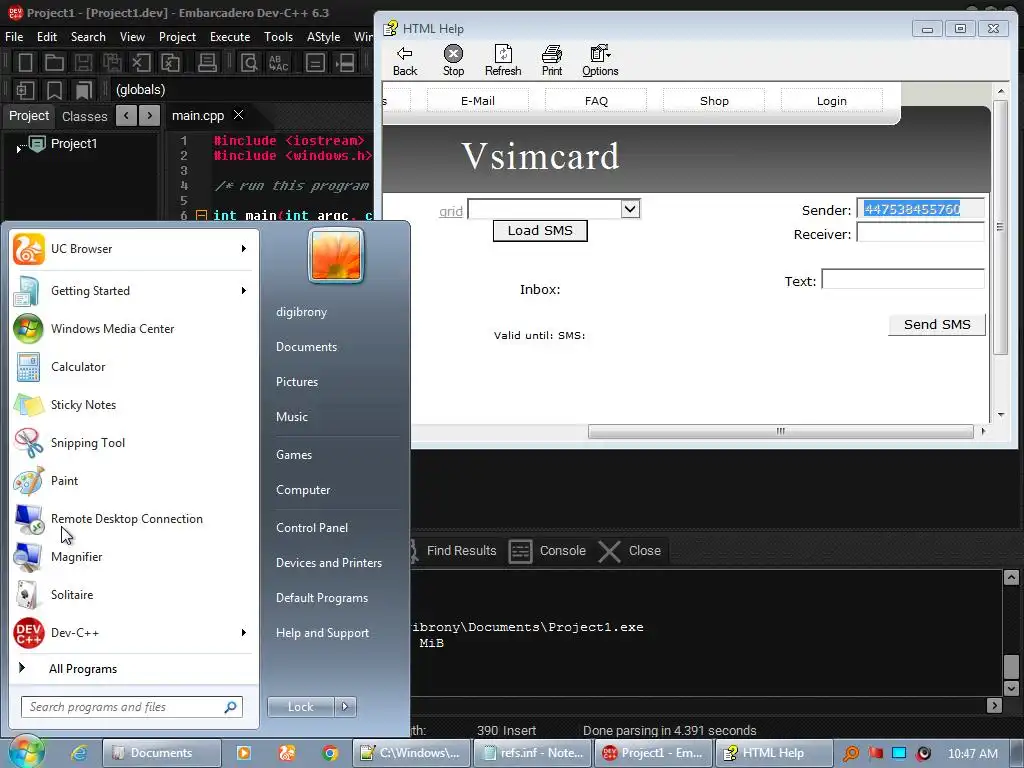Click the FAQ navigation tab on Vsimcard
1024x768 pixels.
click(x=596, y=101)
